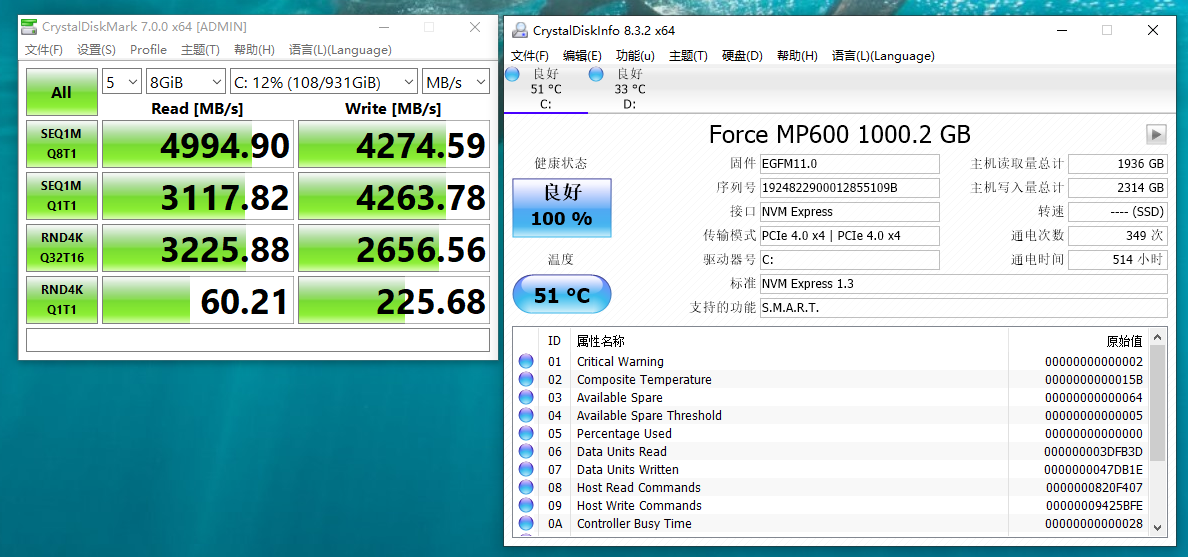Open CrystalDiskMark Profile menu

coord(148,50)
